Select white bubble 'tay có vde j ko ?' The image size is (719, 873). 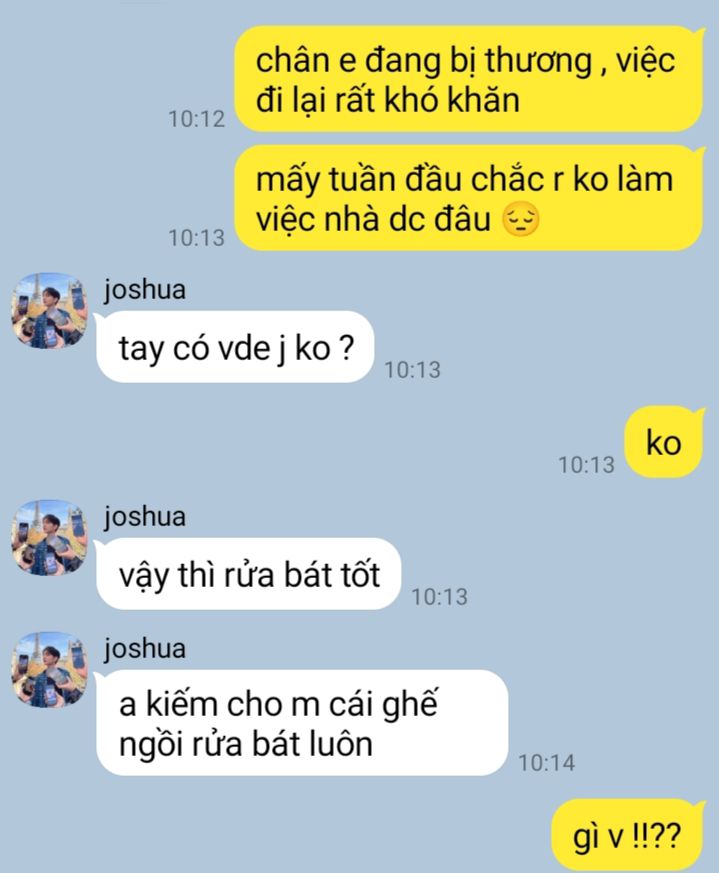tap(234, 347)
